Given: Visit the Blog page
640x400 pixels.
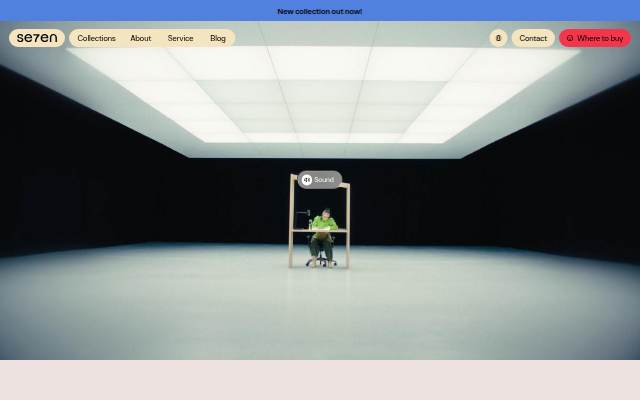Looking at the screenshot, I should [x=218, y=38].
